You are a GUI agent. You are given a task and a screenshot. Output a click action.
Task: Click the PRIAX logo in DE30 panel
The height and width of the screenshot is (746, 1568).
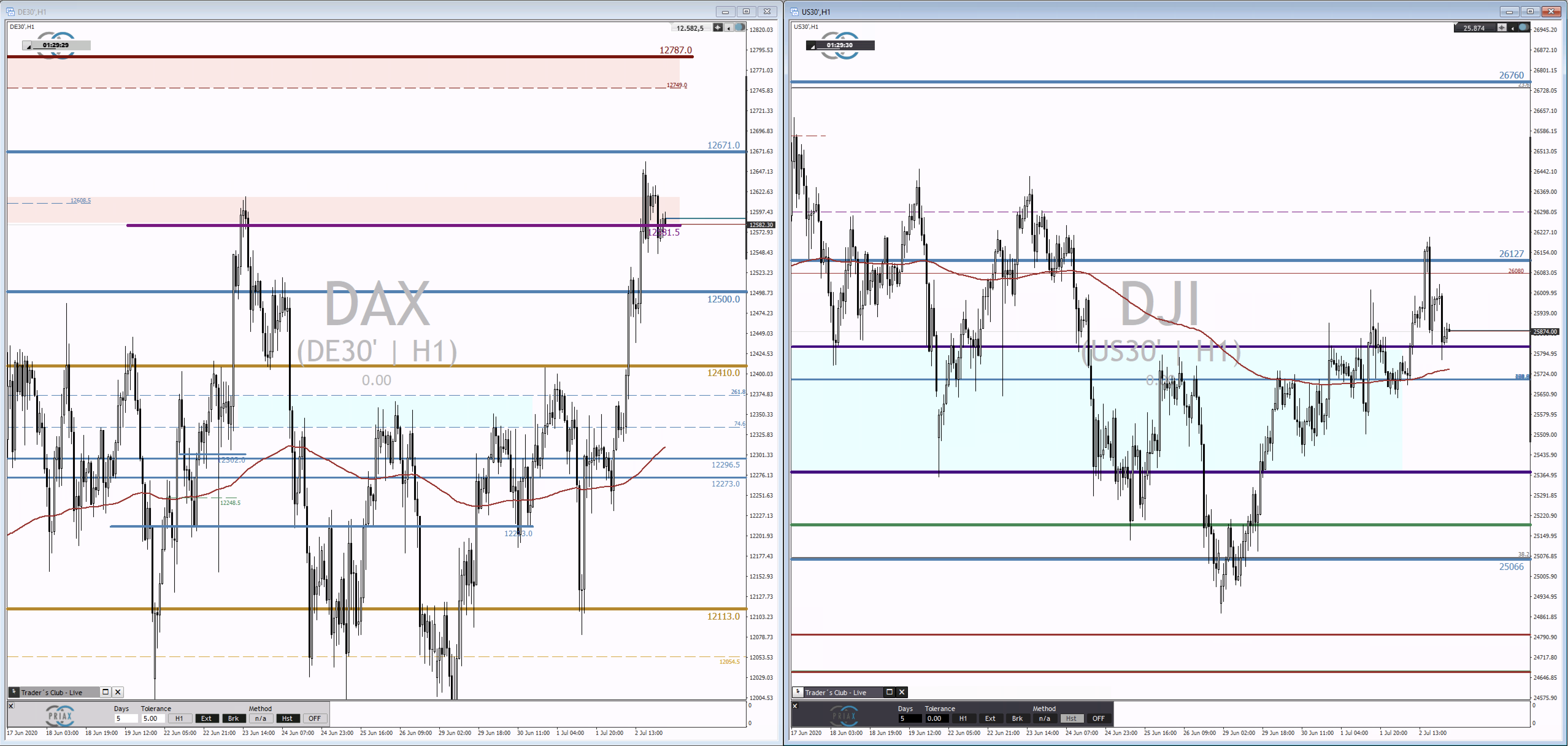(60, 716)
